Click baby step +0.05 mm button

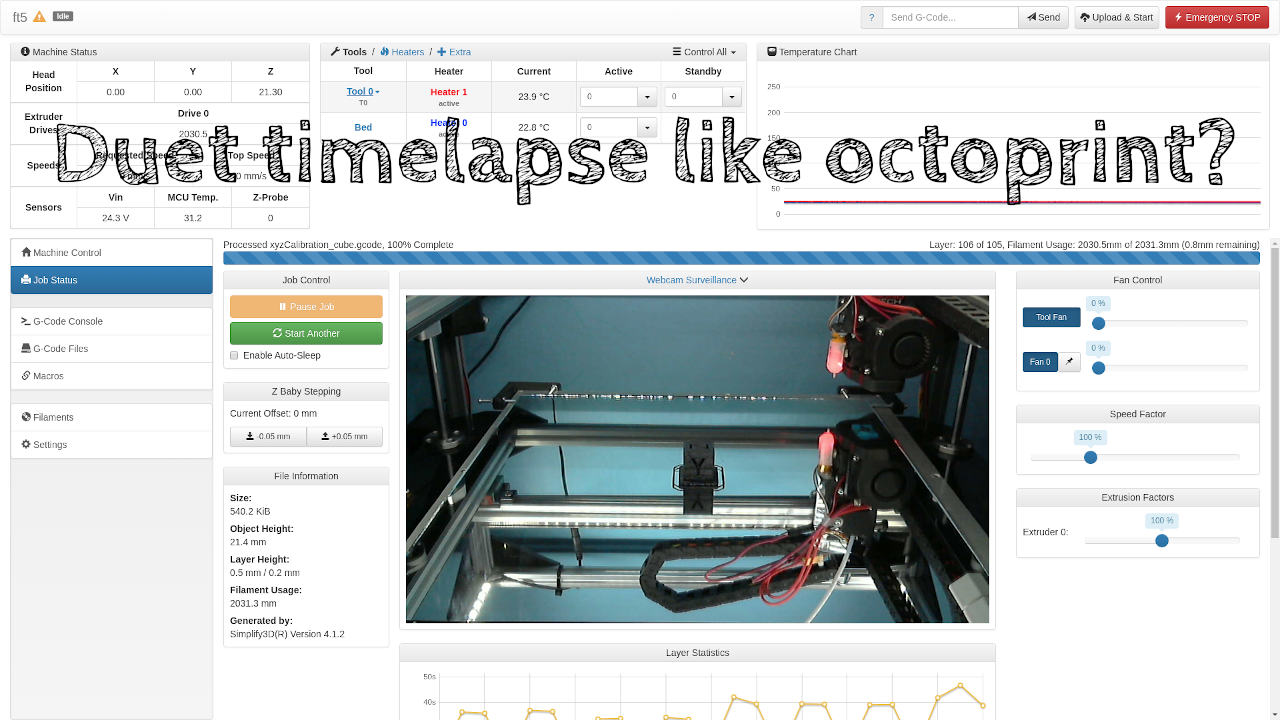pos(344,436)
